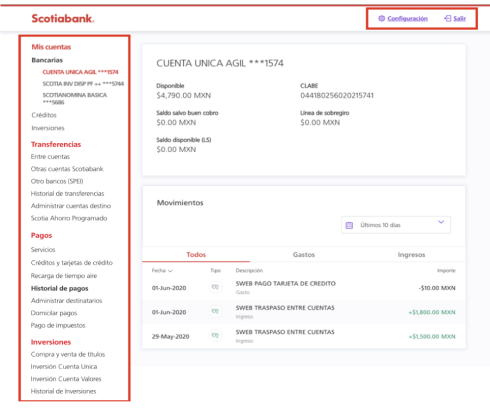This screenshot has height=408, width=490.
Task: Open the Configuración link
Action: point(407,18)
